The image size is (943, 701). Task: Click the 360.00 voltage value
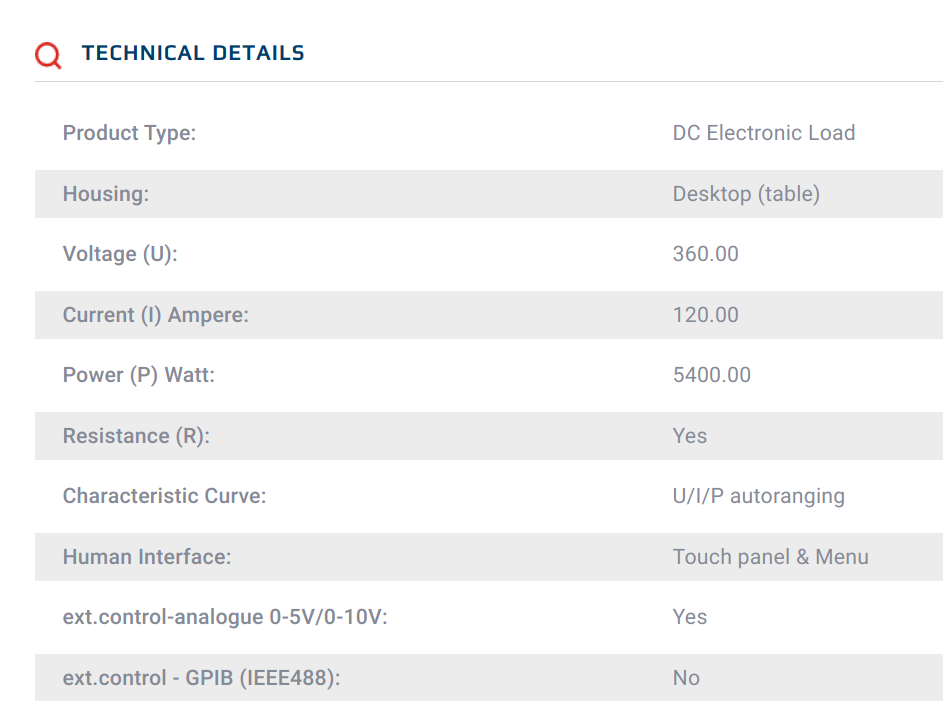coord(705,254)
